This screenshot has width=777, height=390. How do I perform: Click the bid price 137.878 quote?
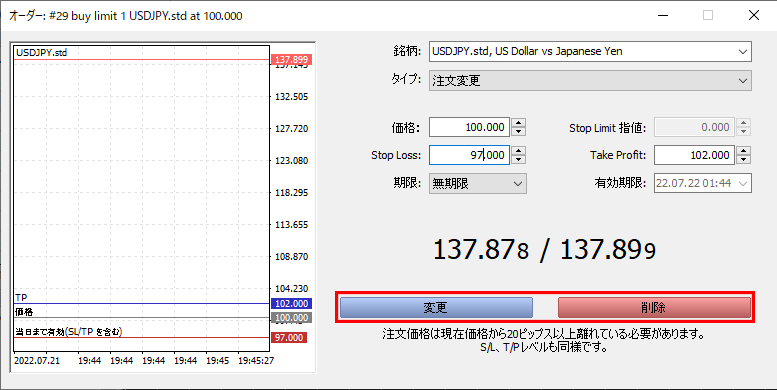(x=481, y=249)
